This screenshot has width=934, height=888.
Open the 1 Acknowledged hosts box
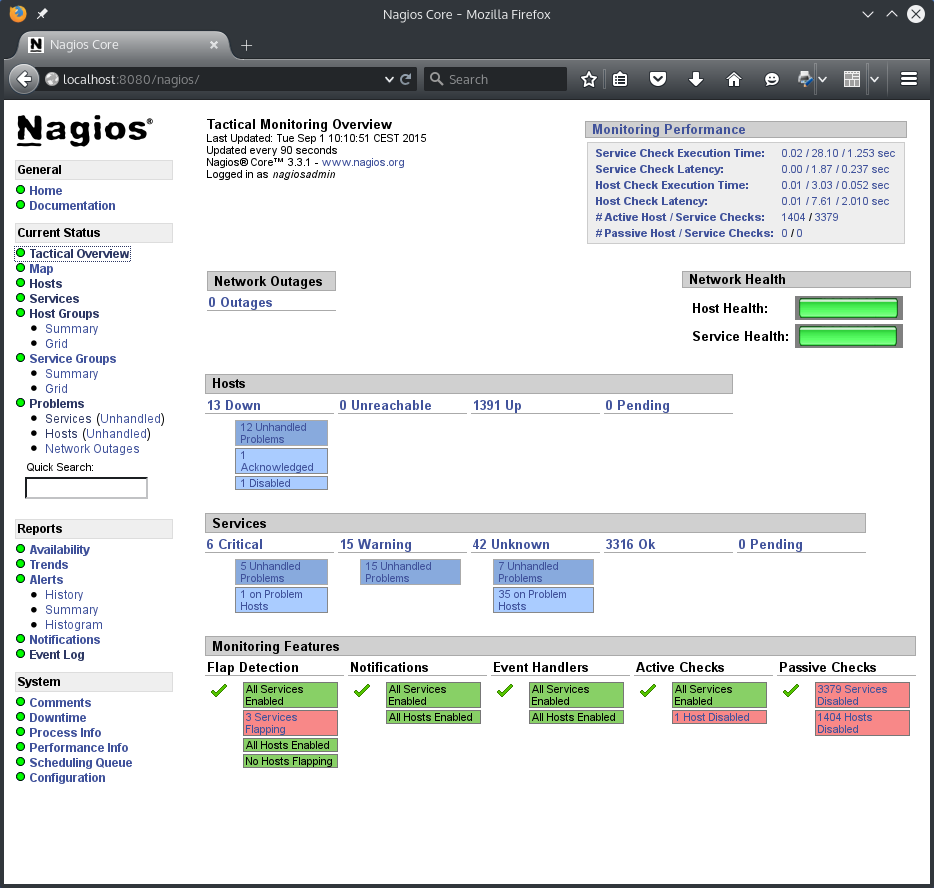tap(281, 461)
